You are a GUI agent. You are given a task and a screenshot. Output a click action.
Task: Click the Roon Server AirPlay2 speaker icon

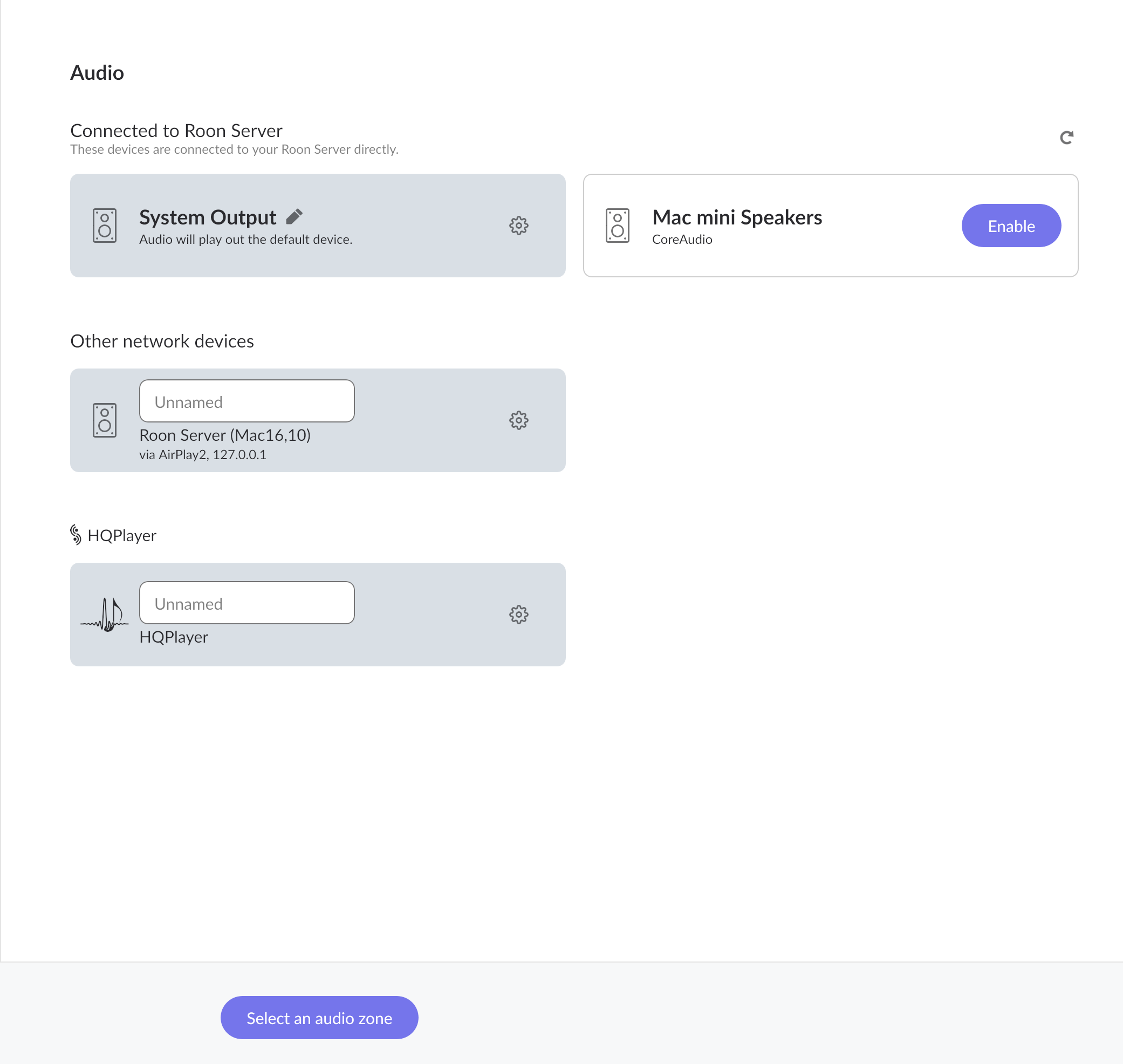click(104, 420)
